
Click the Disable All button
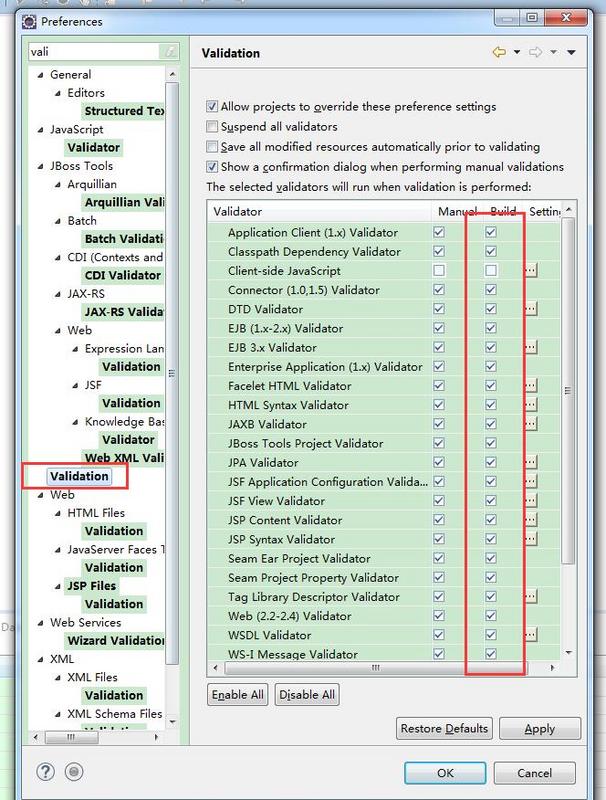(307, 695)
